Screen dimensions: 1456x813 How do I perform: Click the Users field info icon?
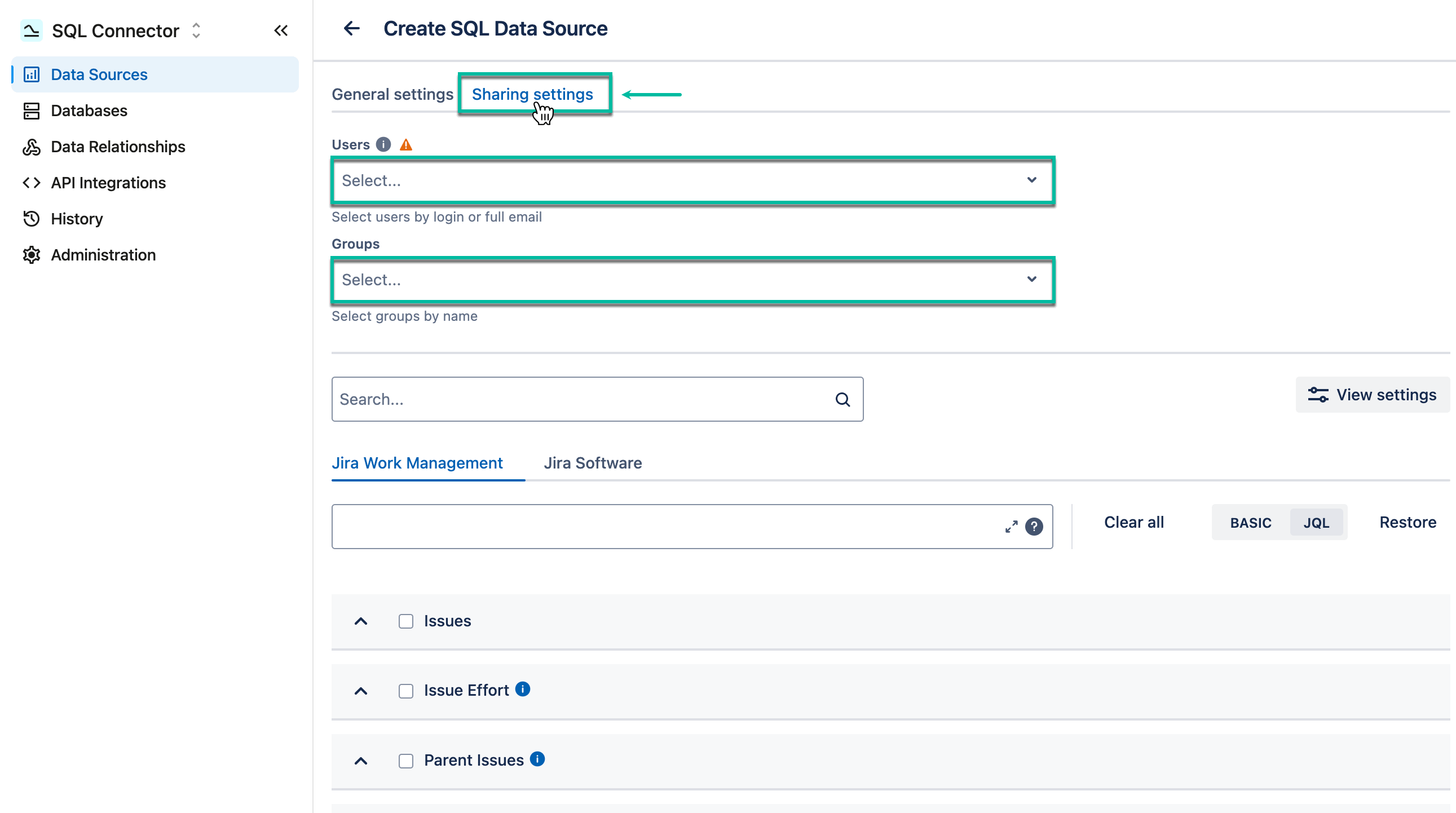coord(383,144)
